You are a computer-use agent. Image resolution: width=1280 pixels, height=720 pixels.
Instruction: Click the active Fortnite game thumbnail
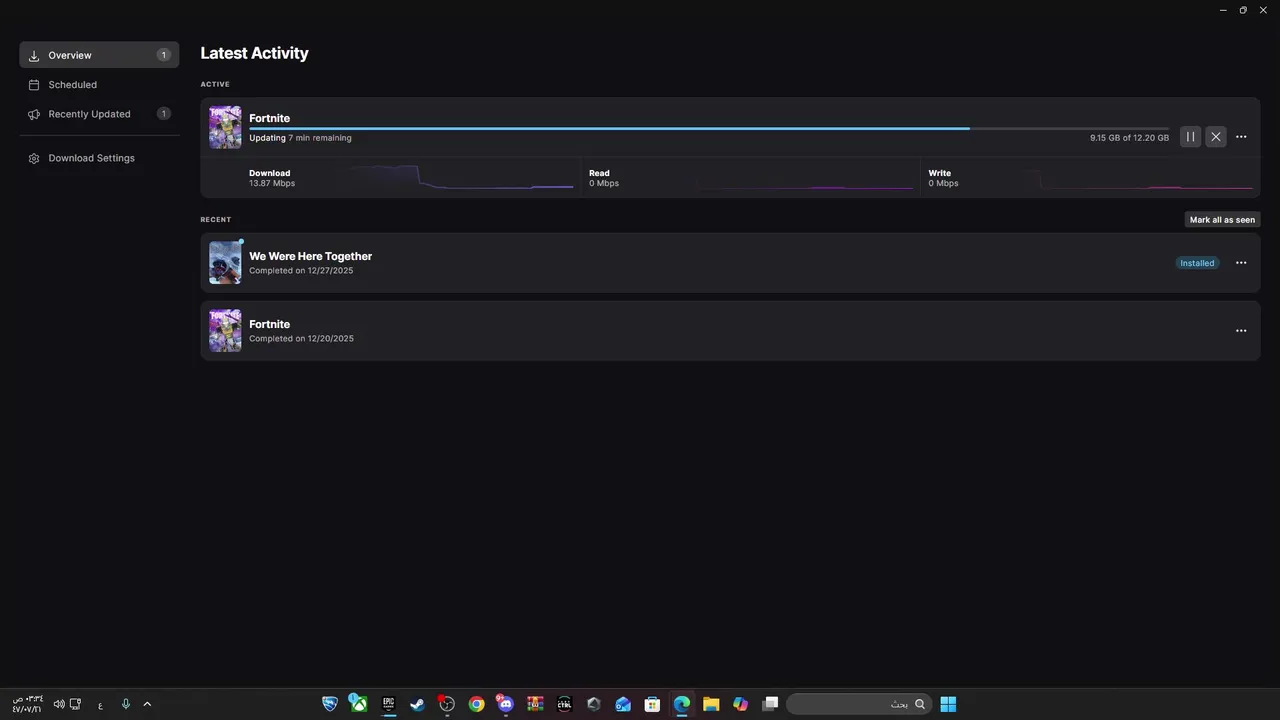tap(225, 127)
